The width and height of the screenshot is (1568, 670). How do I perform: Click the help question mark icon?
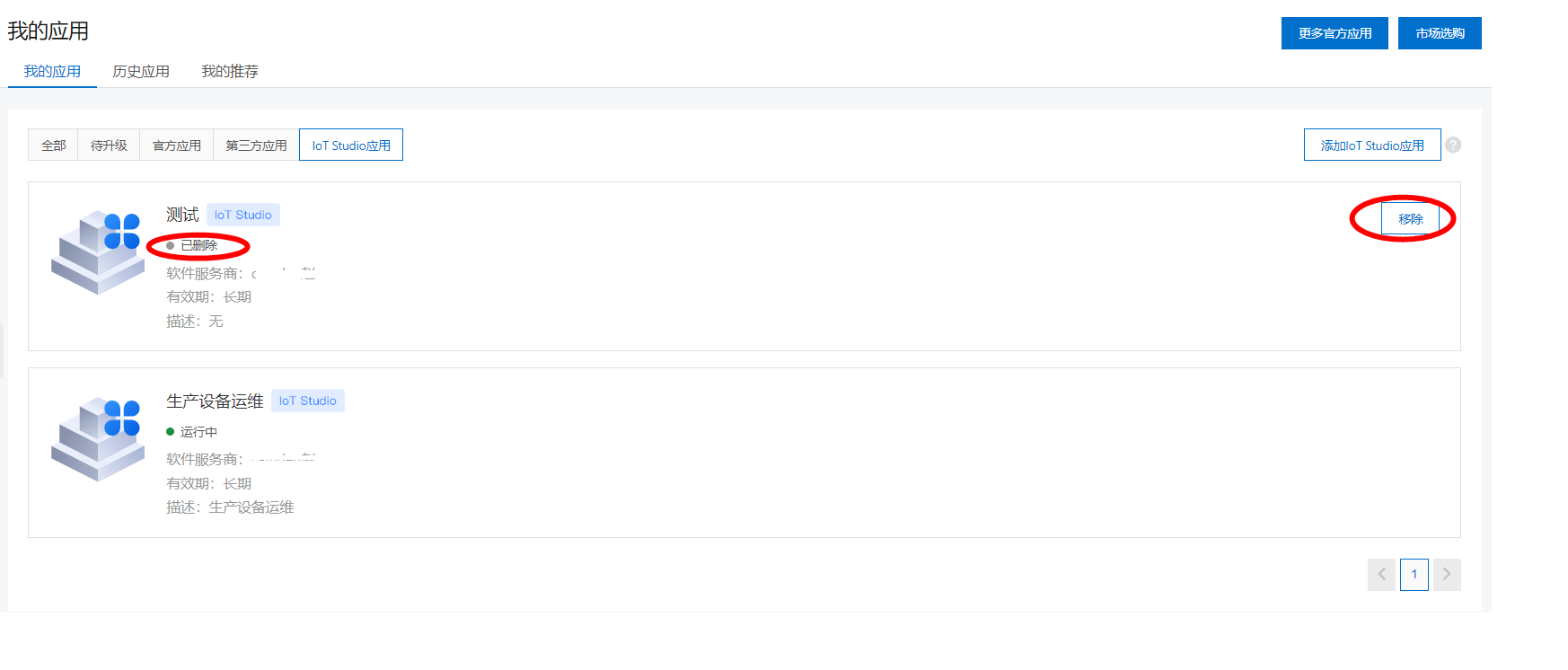(1453, 145)
